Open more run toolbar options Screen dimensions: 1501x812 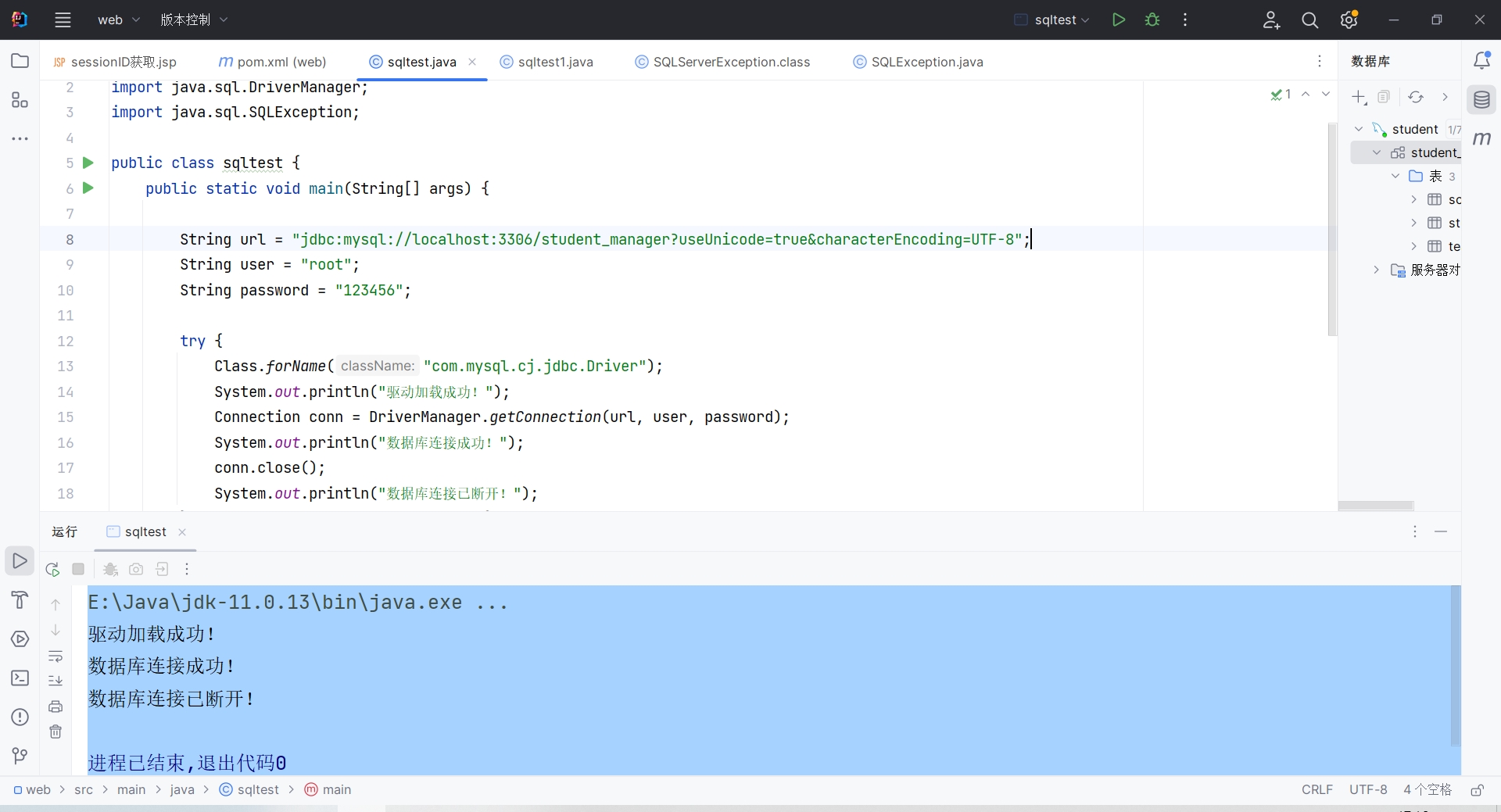click(x=187, y=569)
